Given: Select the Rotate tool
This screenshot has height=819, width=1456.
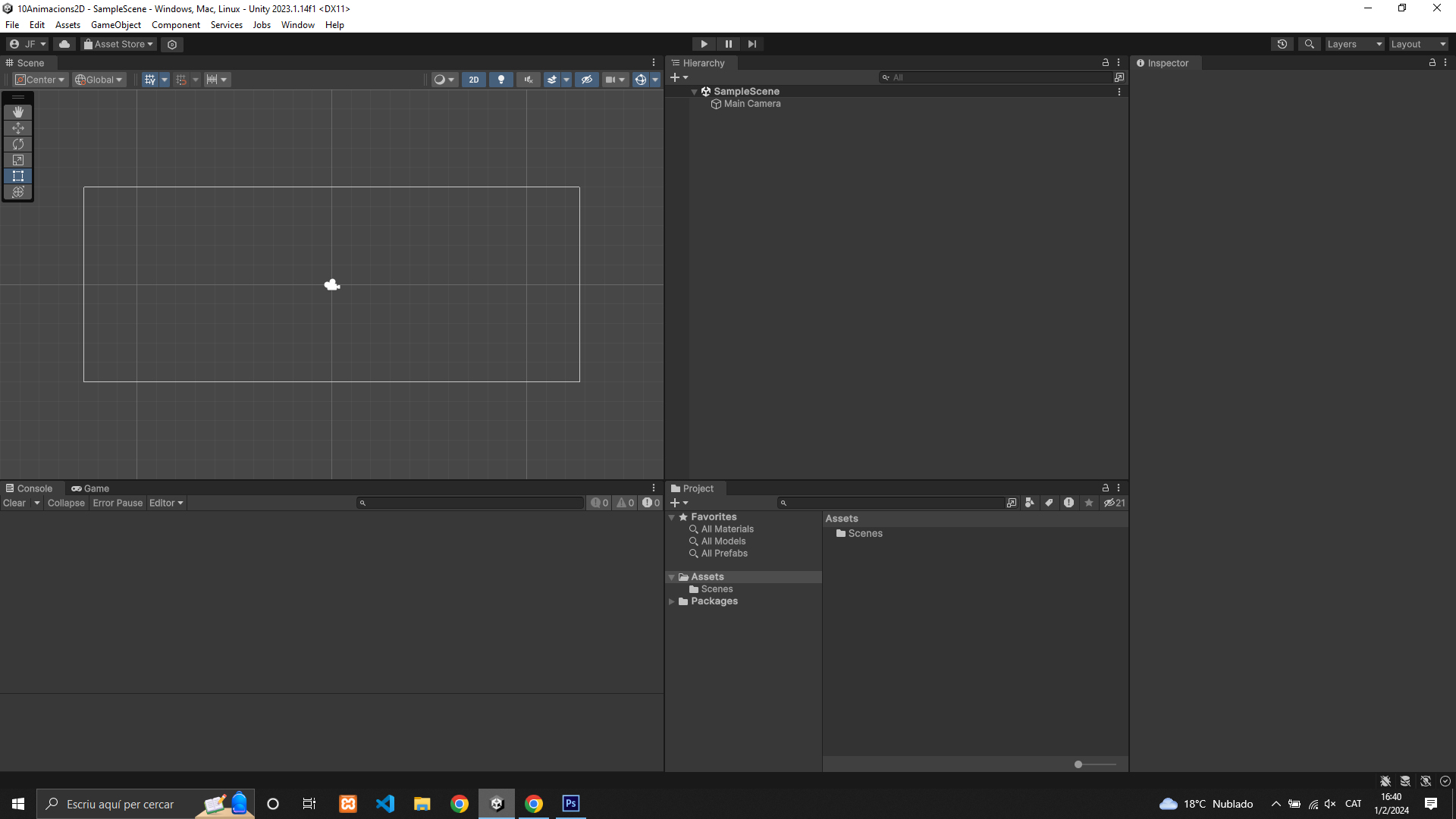Looking at the screenshot, I should (x=18, y=144).
